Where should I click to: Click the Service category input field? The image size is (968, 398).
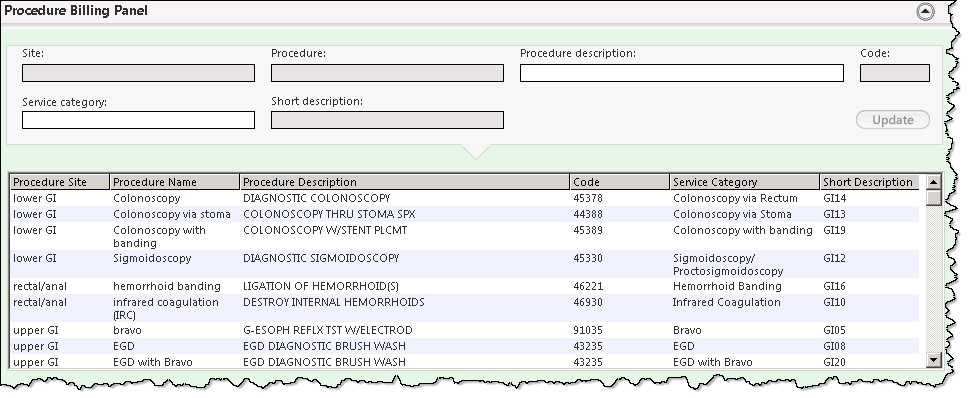click(x=138, y=120)
